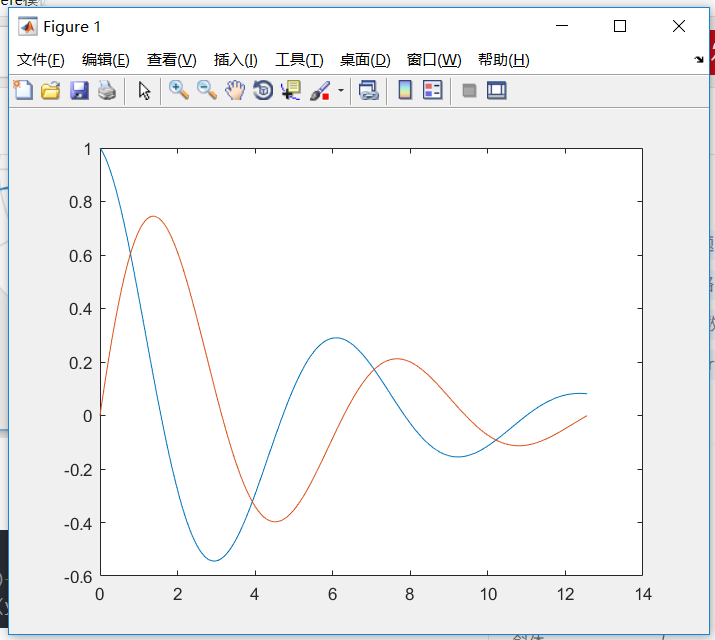
Task: Minimize the Figure 1 window
Action: pos(562,26)
